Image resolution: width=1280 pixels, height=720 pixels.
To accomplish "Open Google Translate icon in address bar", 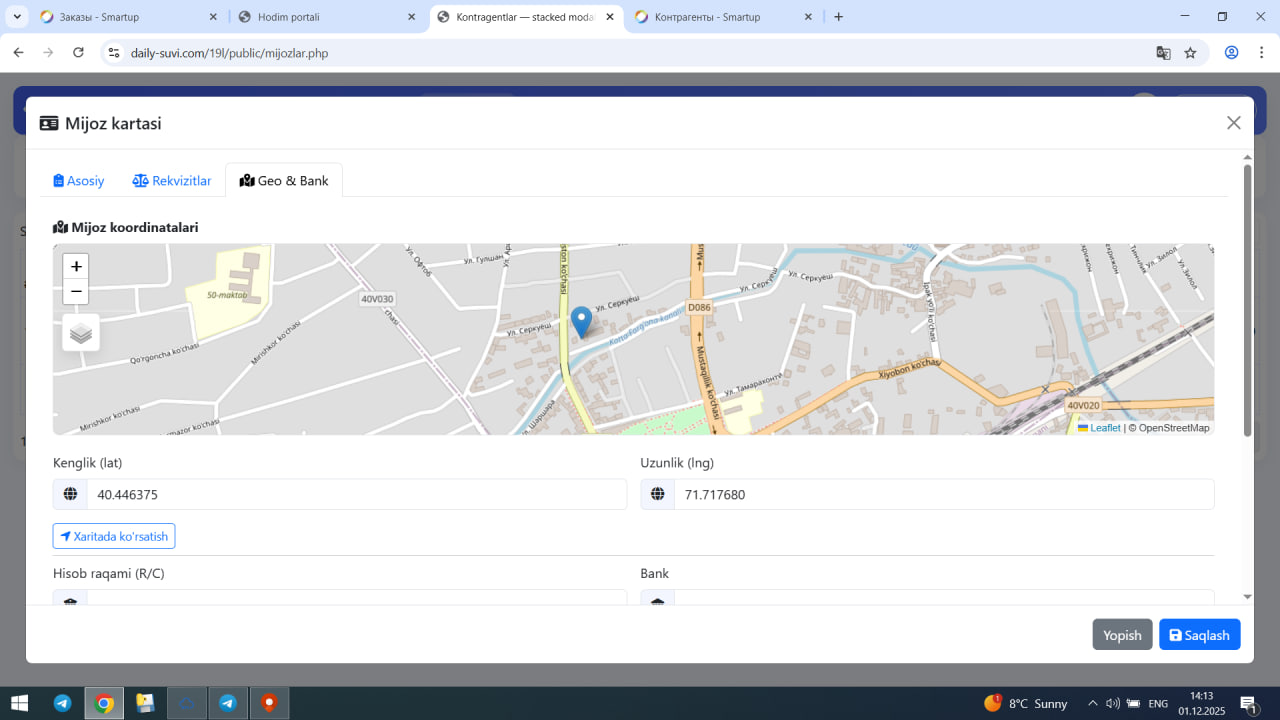I will pyautogui.click(x=1163, y=53).
